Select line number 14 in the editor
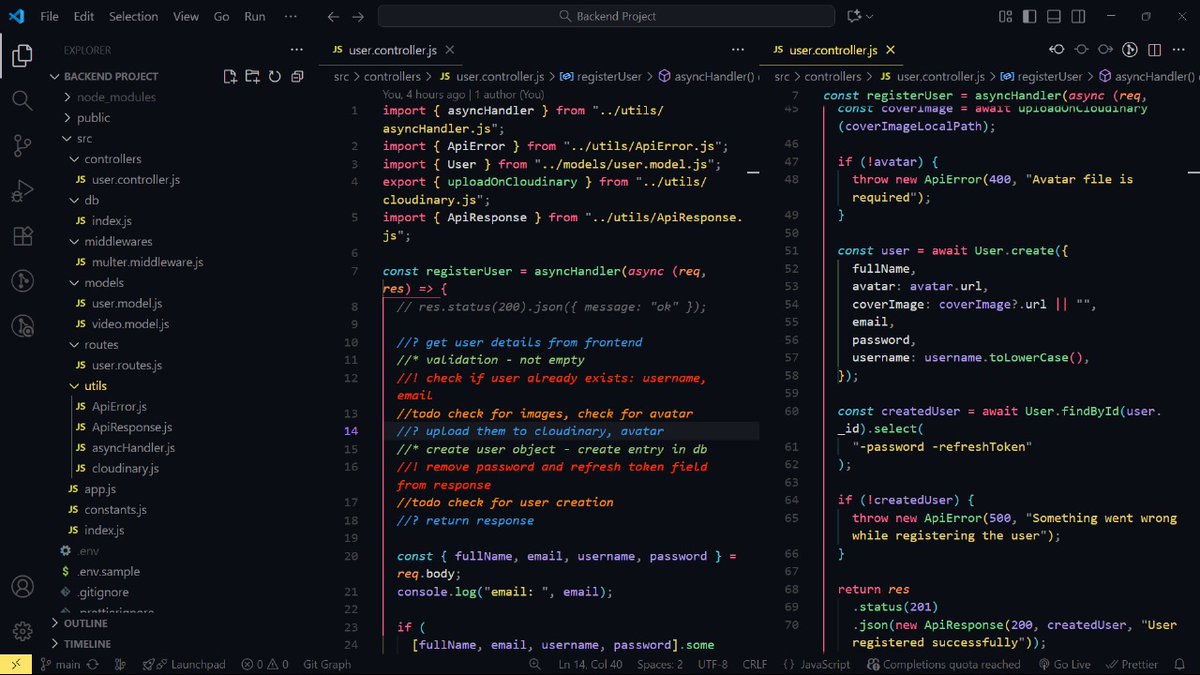 coord(354,430)
